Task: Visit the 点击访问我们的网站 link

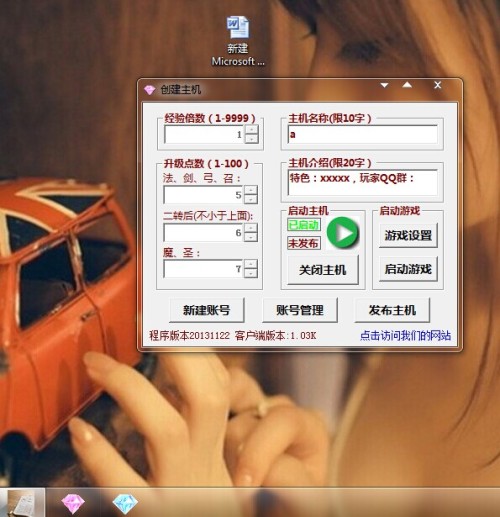Action: [405, 335]
